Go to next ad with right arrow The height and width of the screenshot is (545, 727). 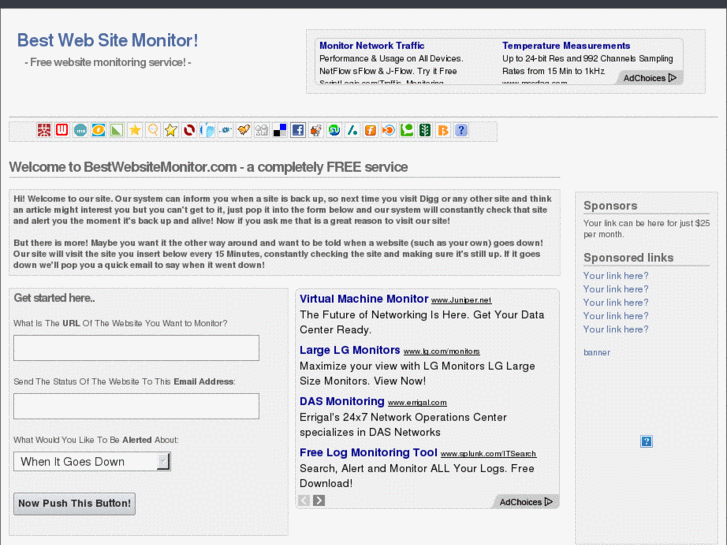coord(319,500)
